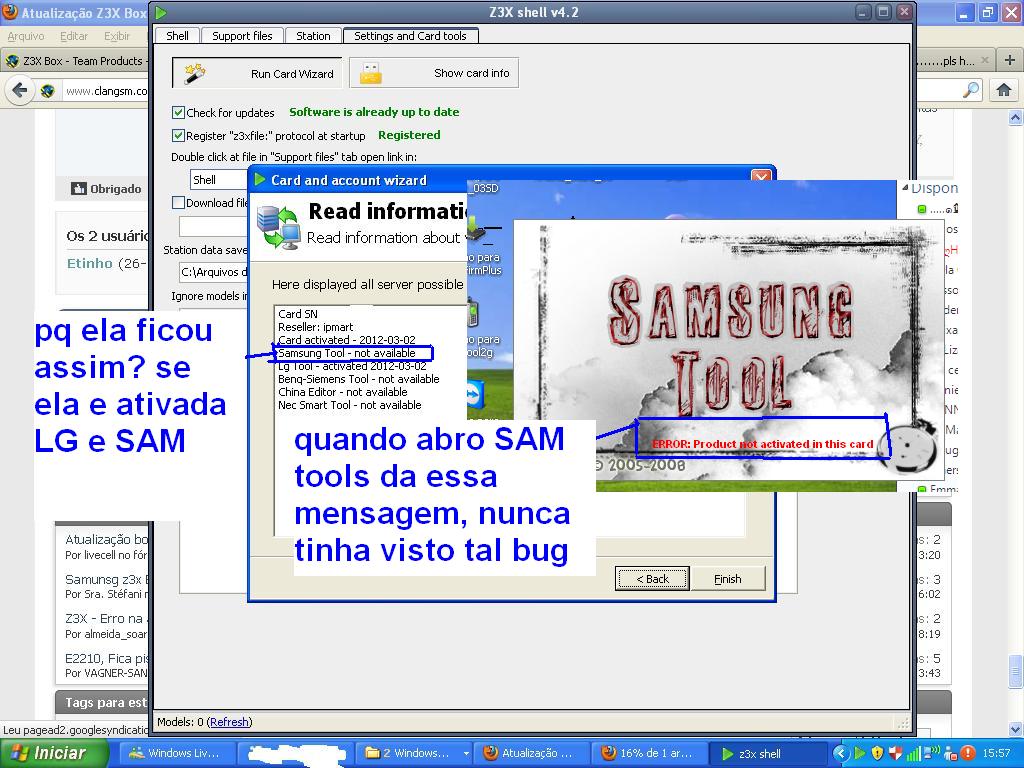Open the z3x shell taskbar button
The height and width of the screenshot is (768, 1024).
point(767,753)
